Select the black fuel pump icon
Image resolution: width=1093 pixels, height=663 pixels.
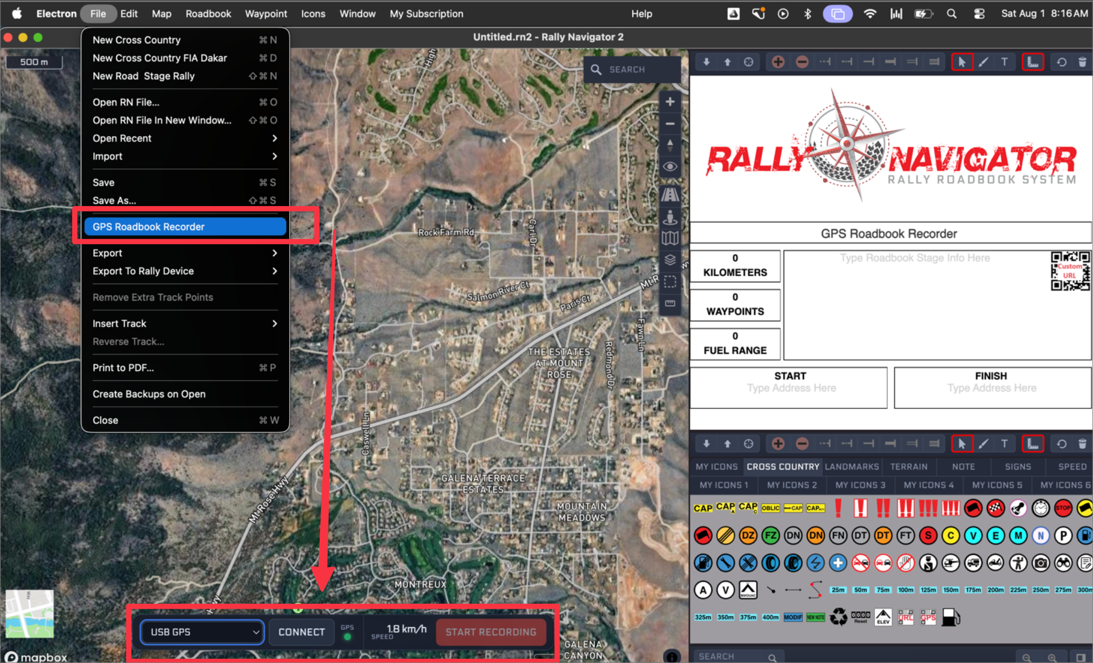tap(950, 617)
